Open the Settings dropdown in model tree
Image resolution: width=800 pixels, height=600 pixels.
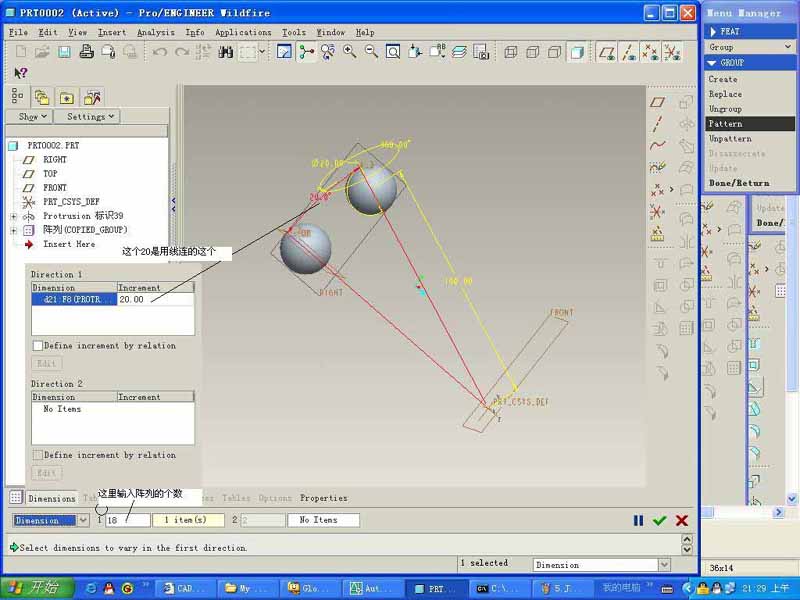click(91, 117)
